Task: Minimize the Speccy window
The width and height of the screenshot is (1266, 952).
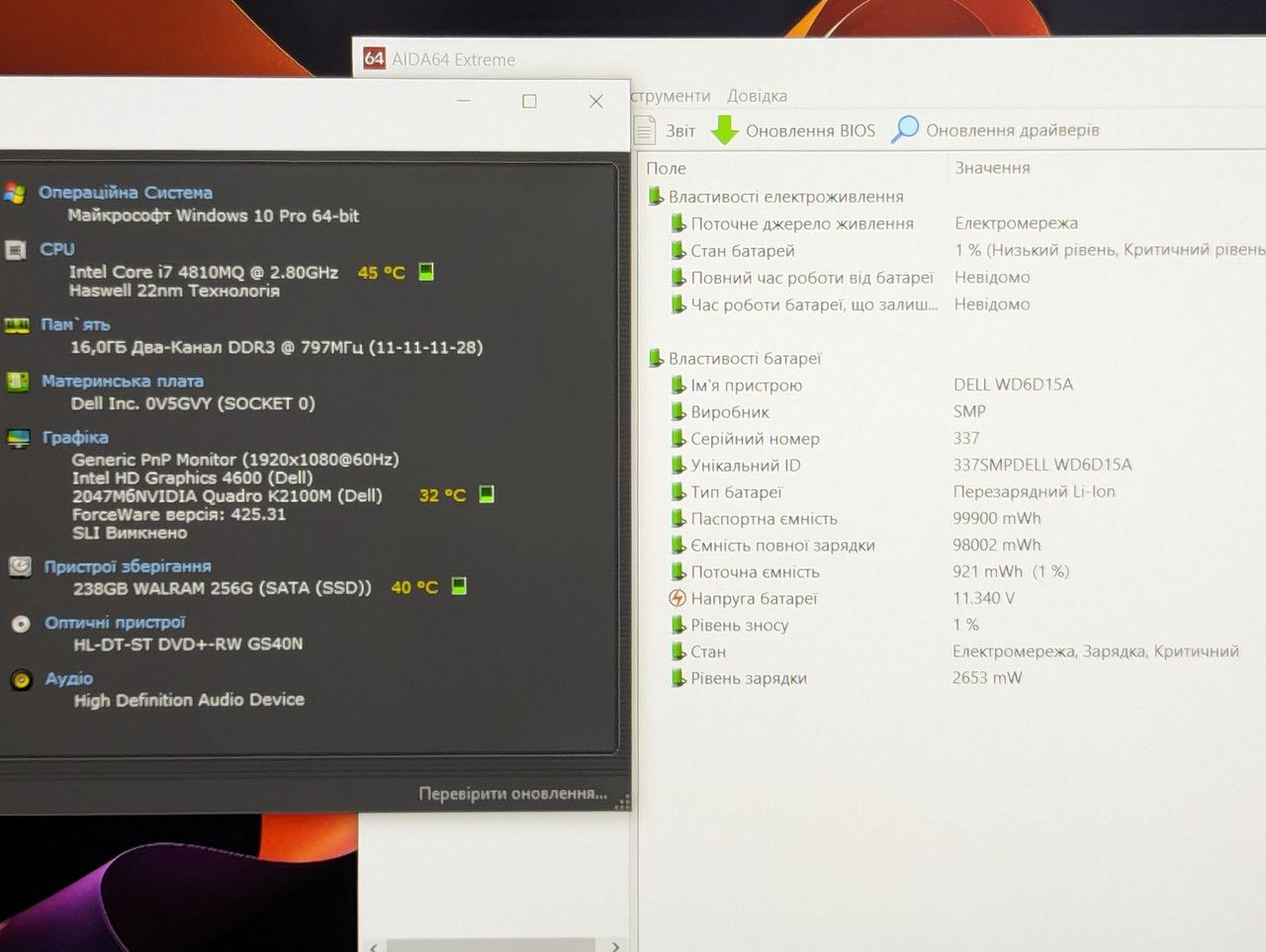Action: coord(464,101)
